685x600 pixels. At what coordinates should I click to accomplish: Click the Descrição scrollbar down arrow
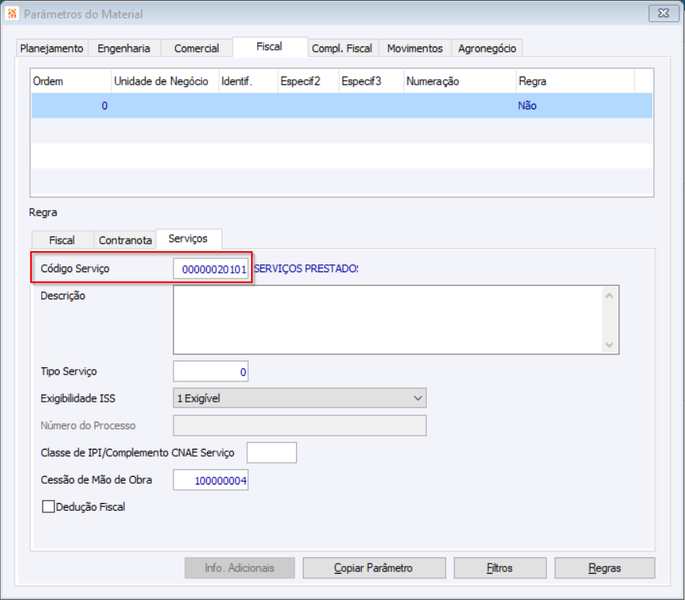[x=610, y=345]
